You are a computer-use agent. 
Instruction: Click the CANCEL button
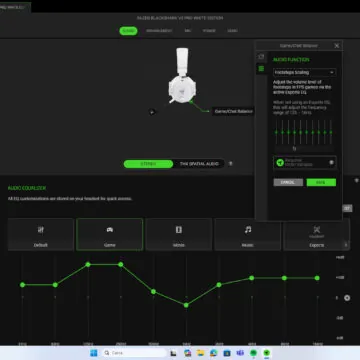tap(288, 182)
